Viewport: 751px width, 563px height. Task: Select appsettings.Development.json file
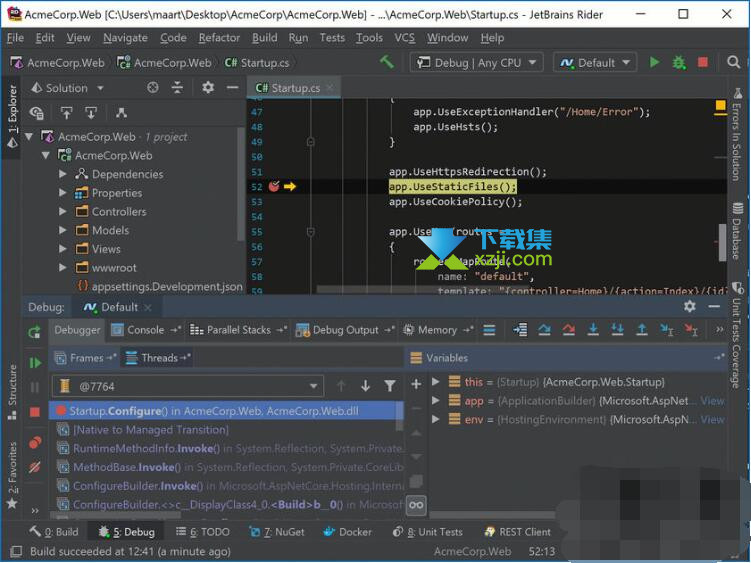point(160,287)
